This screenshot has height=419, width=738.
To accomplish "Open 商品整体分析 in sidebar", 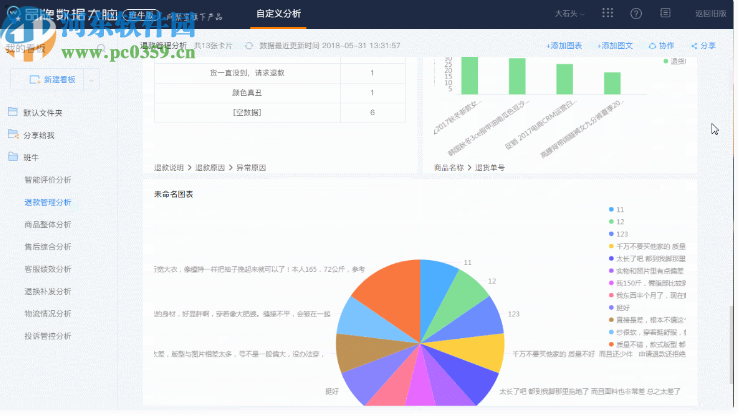I will pyautogui.click(x=48, y=225).
